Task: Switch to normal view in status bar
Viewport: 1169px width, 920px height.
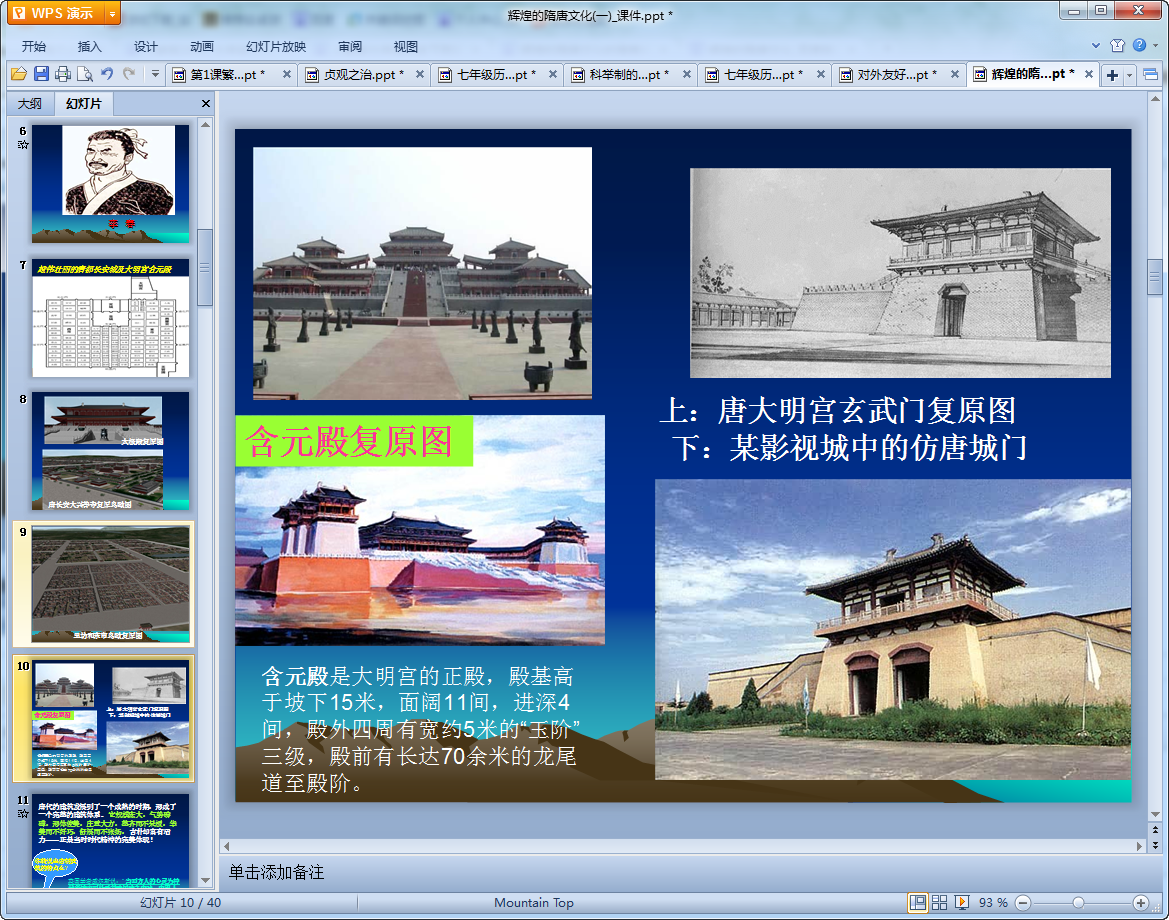Action: (917, 902)
